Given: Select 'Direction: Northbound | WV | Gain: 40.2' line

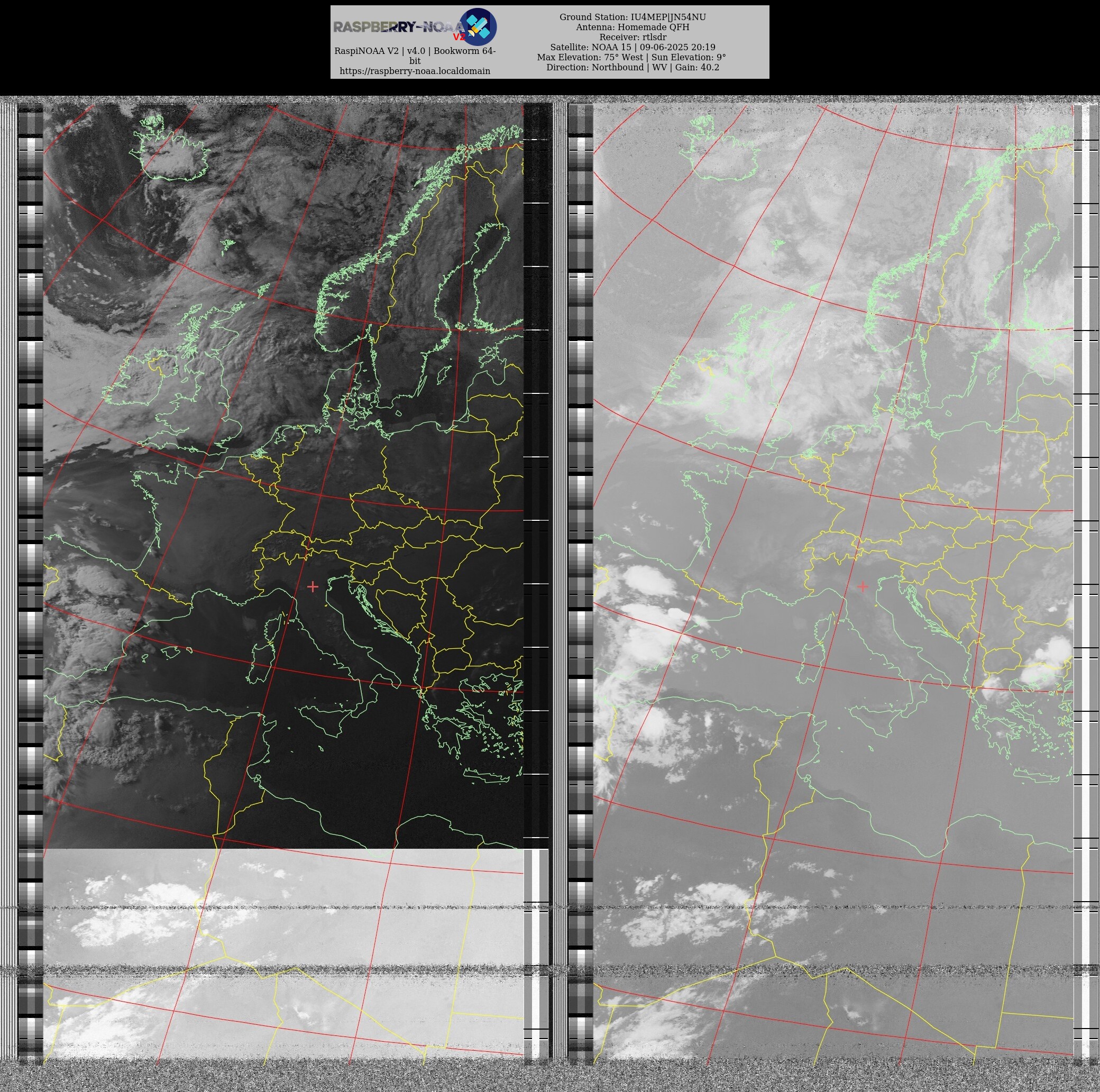Looking at the screenshot, I should pos(632,67).
